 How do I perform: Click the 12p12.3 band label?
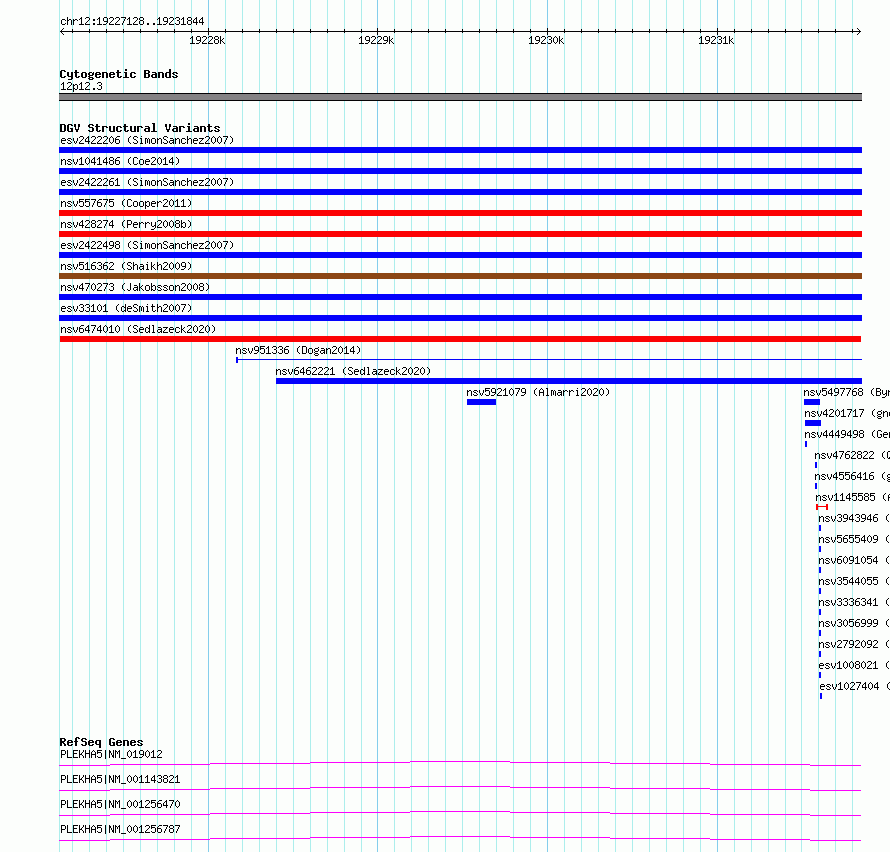point(81,86)
